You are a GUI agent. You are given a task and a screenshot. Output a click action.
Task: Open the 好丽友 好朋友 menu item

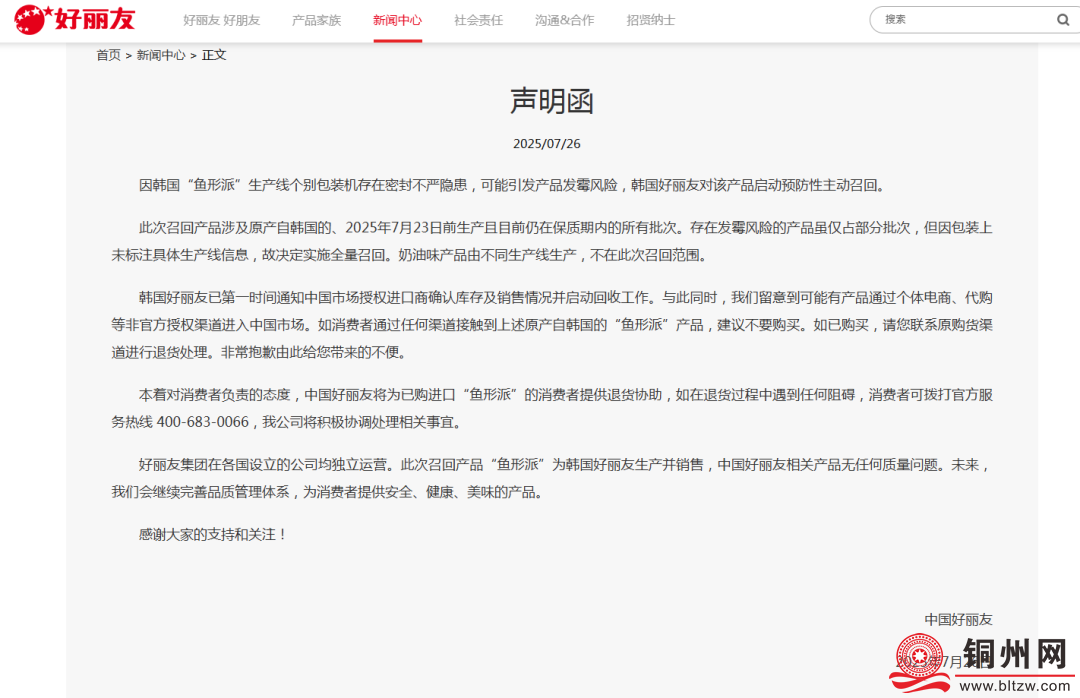[221, 20]
